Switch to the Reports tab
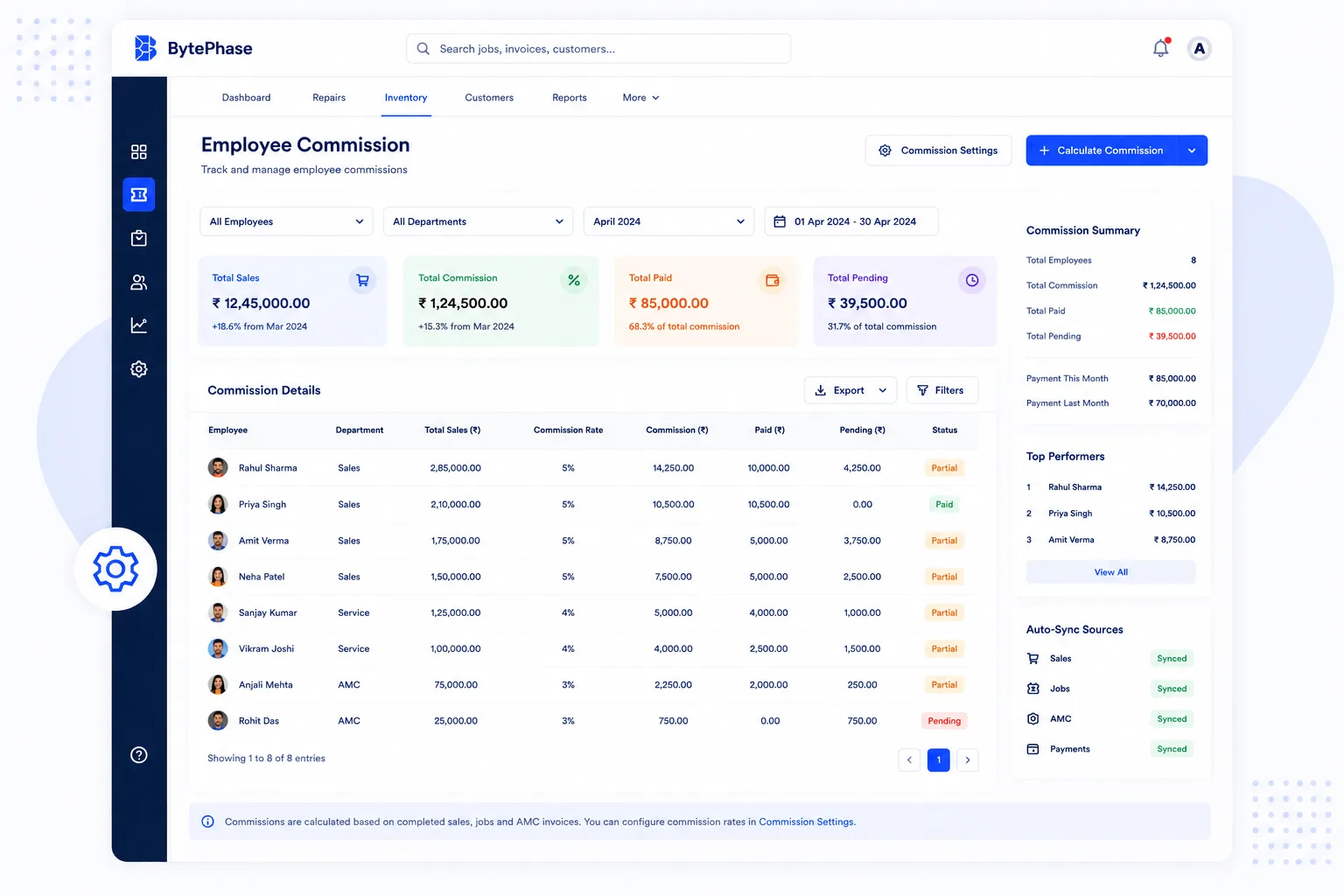This screenshot has height=896, width=1344. coord(570,98)
